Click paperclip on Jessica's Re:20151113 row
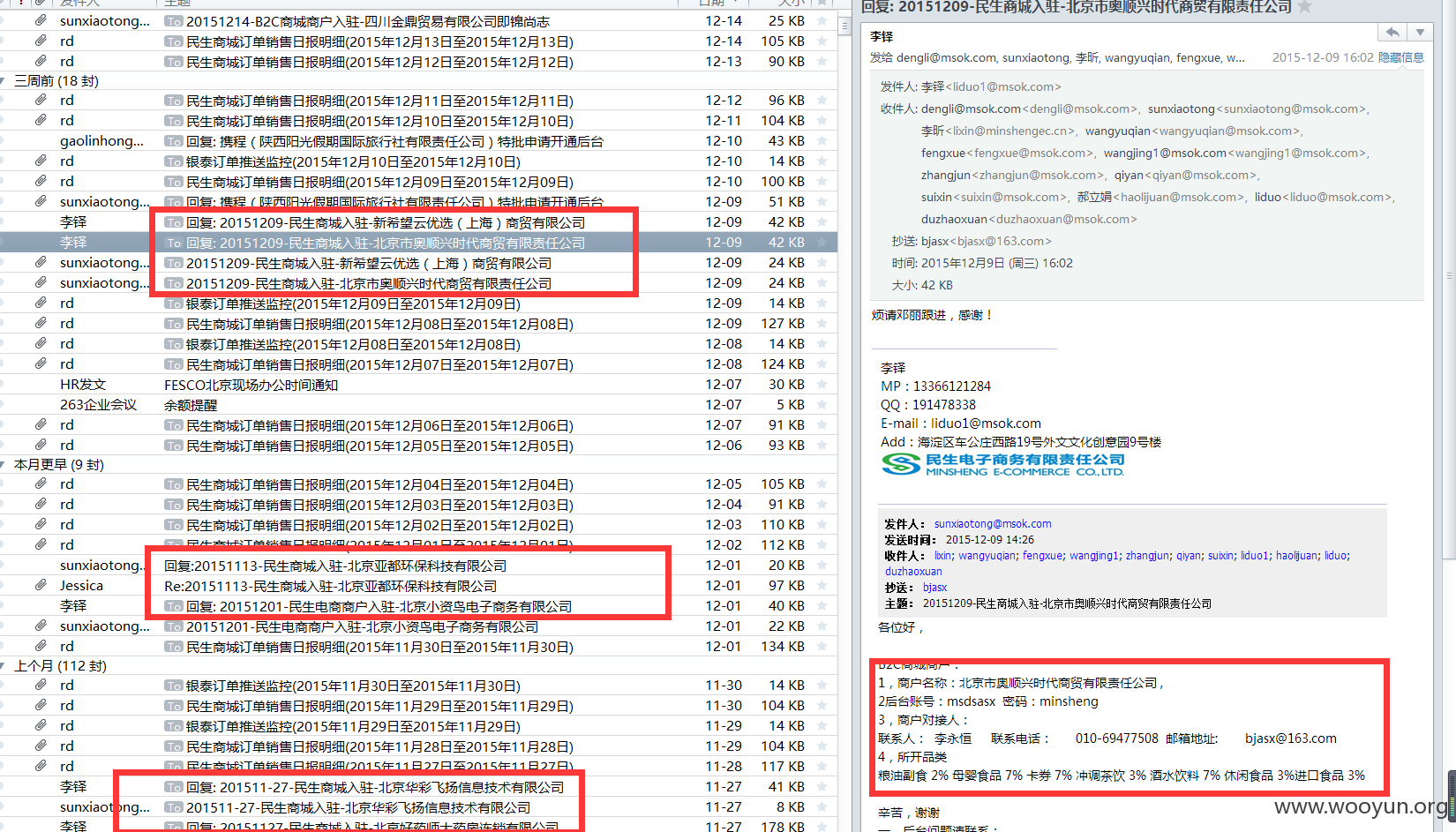 pyautogui.click(x=41, y=585)
